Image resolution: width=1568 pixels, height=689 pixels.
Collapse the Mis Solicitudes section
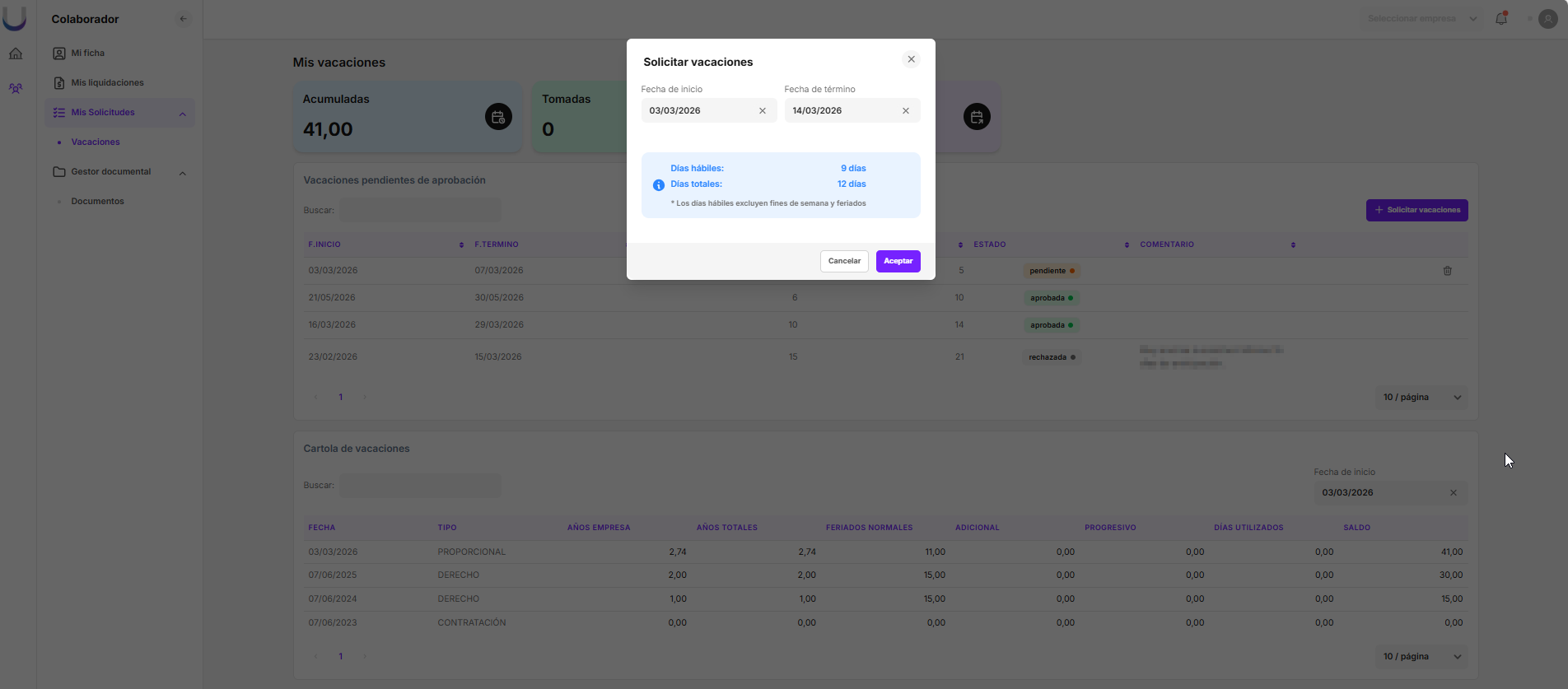click(183, 114)
